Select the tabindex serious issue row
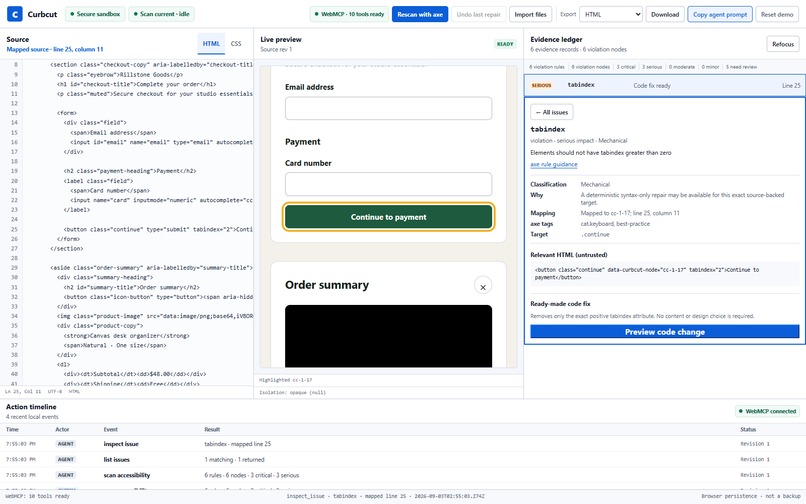The image size is (806, 504). click(x=665, y=85)
